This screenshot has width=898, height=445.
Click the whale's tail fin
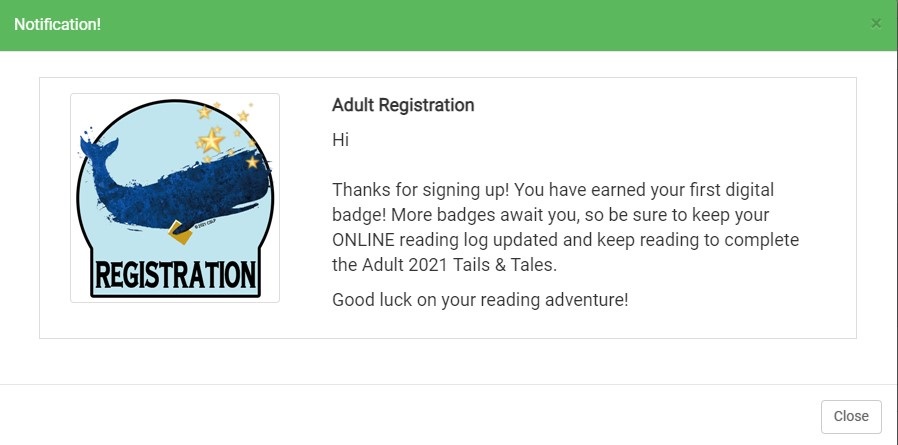click(97, 149)
